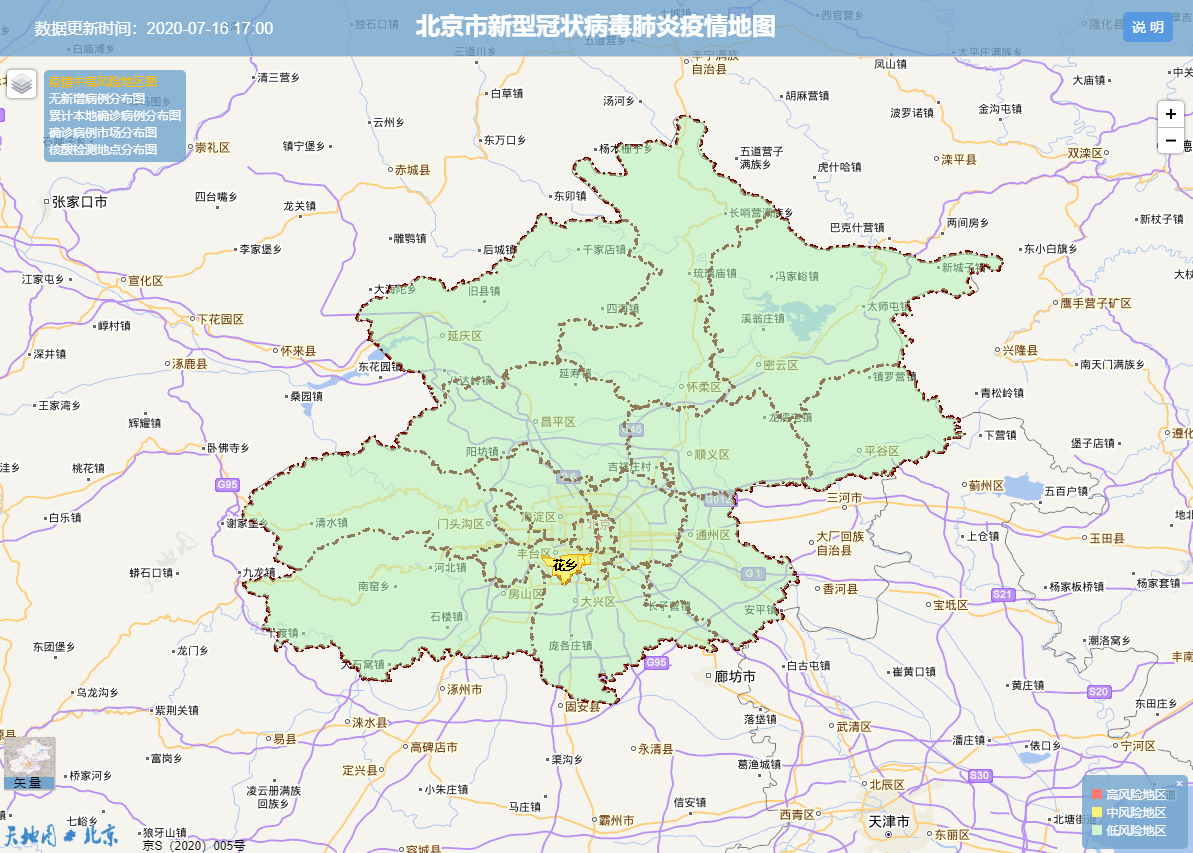
Task: Click the 永清县 label
Action: 656,749
